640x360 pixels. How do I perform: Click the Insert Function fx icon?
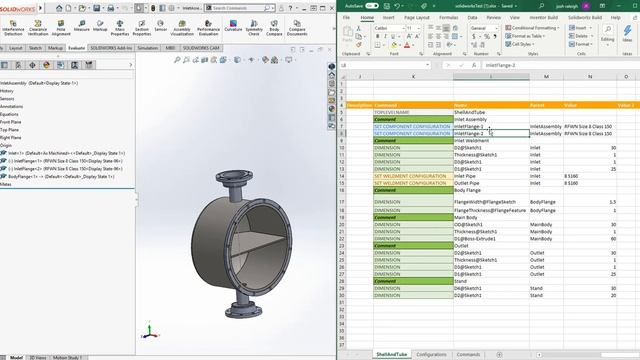[474, 65]
